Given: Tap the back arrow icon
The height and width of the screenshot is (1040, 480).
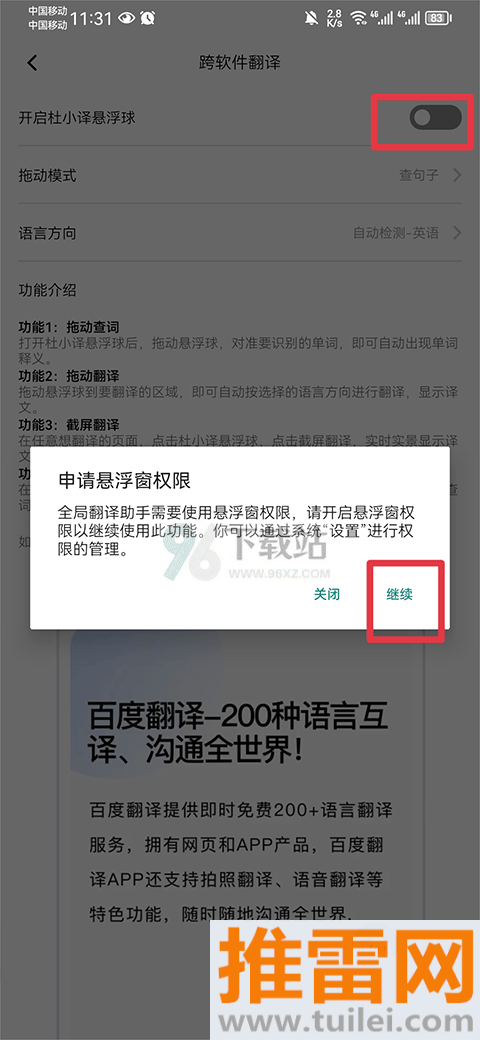Looking at the screenshot, I should 32,63.
